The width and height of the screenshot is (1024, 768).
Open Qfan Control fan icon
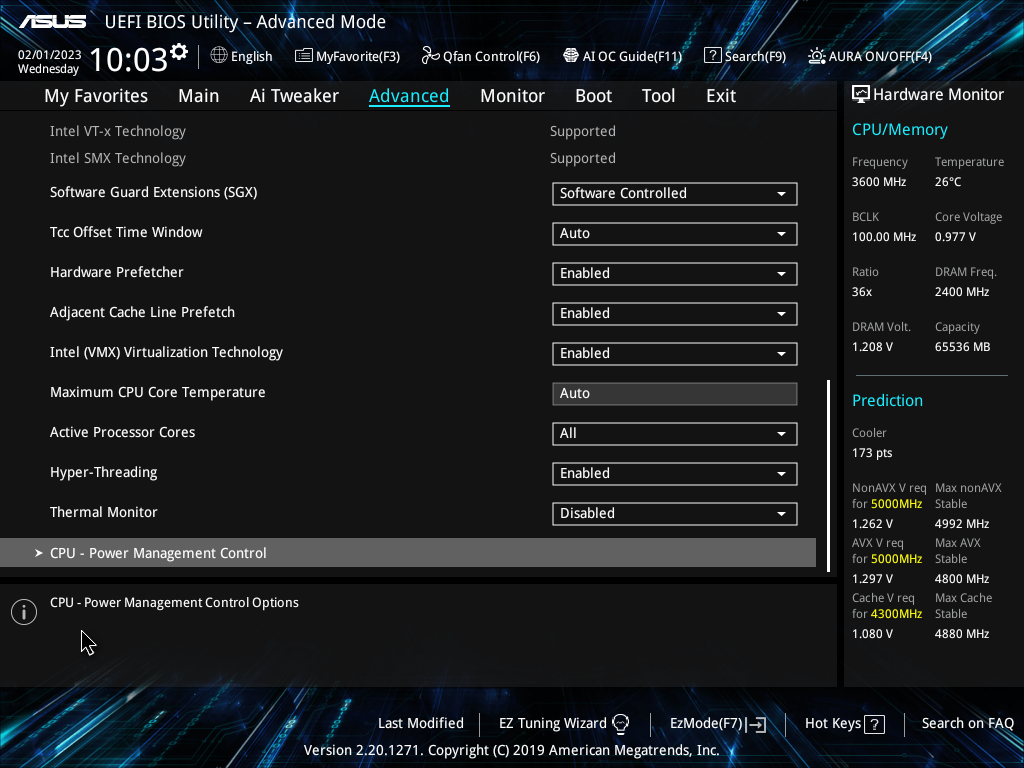[430, 56]
